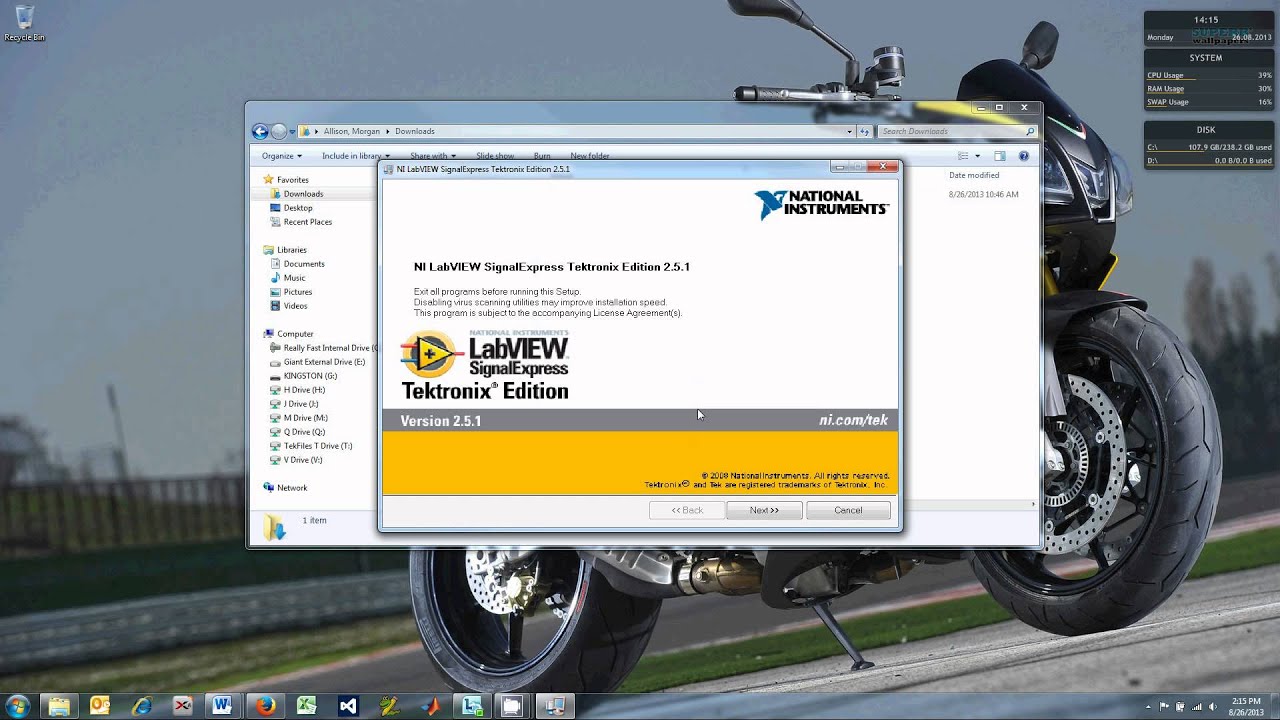
Task: Open Firefox from taskbar
Action: (x=265, y=706)
